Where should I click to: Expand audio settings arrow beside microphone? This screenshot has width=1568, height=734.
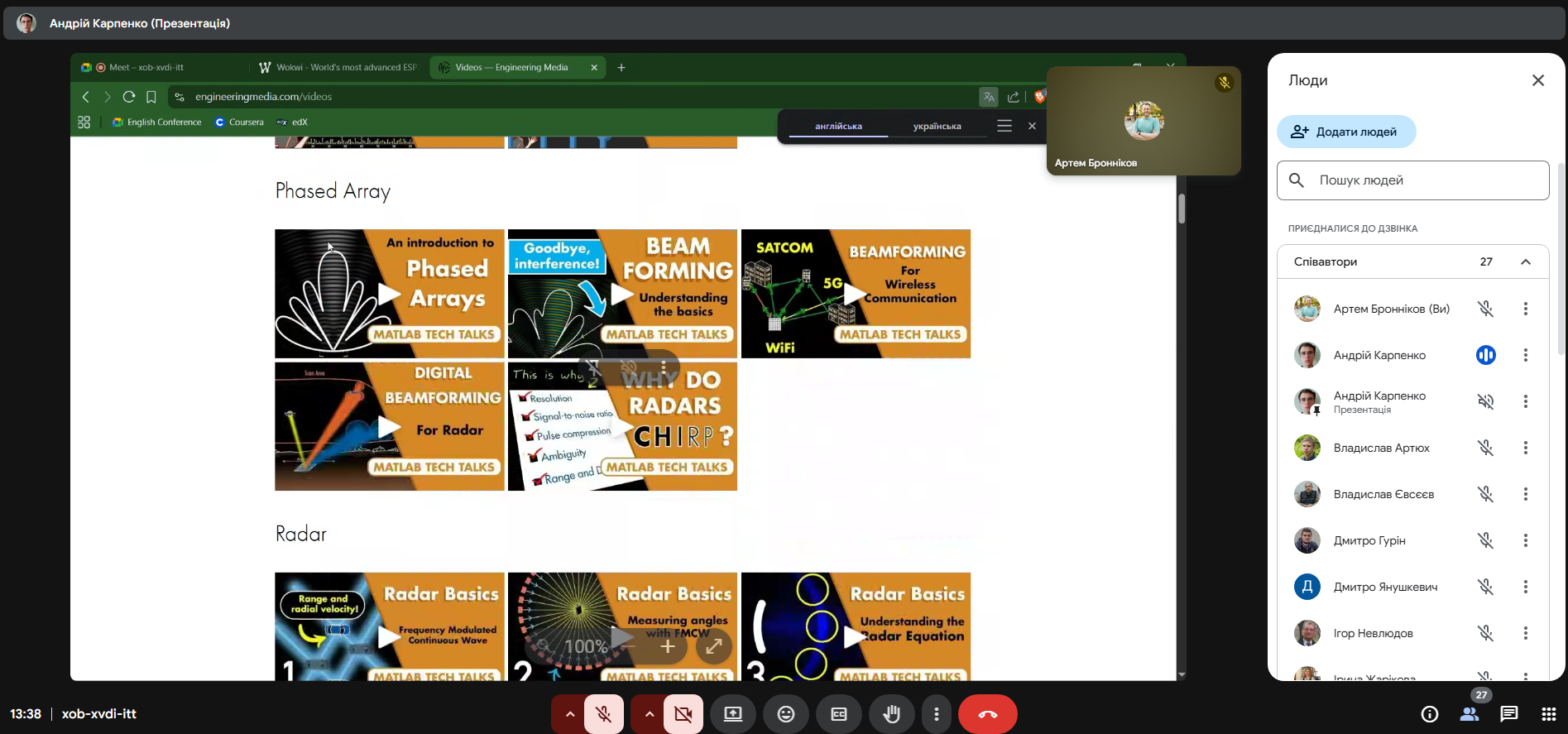tap(569, 714)
